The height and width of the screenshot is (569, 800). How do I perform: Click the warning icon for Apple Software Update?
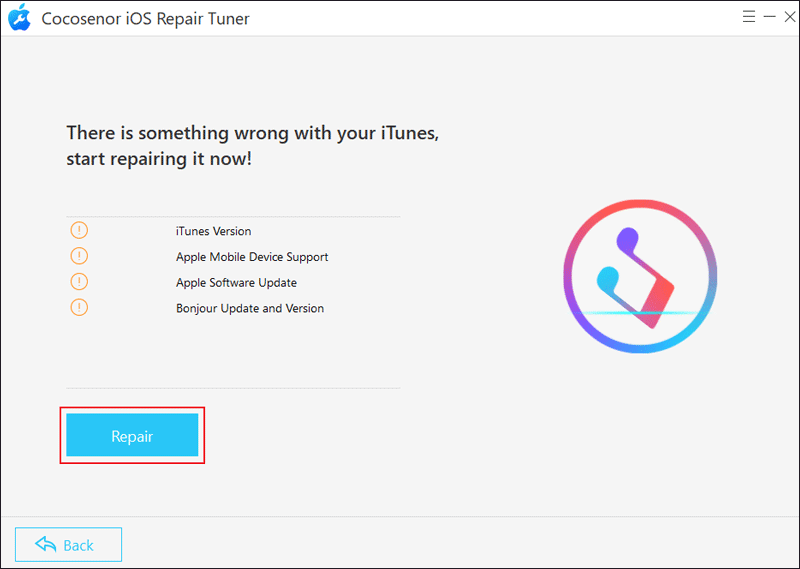(79, 282)
